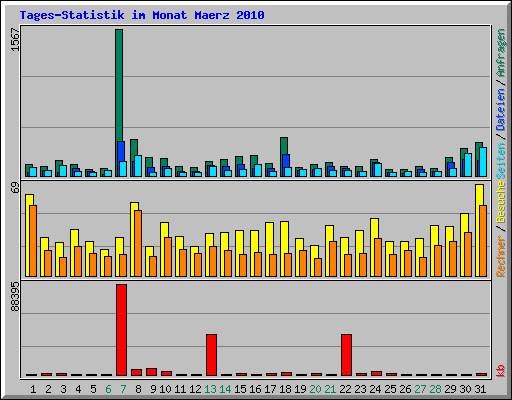Click the title 'Tages-Statistik im Monat Maerz 2010'
The width and height of the screenshot is (512, 400).
click(x=142, y=15)
